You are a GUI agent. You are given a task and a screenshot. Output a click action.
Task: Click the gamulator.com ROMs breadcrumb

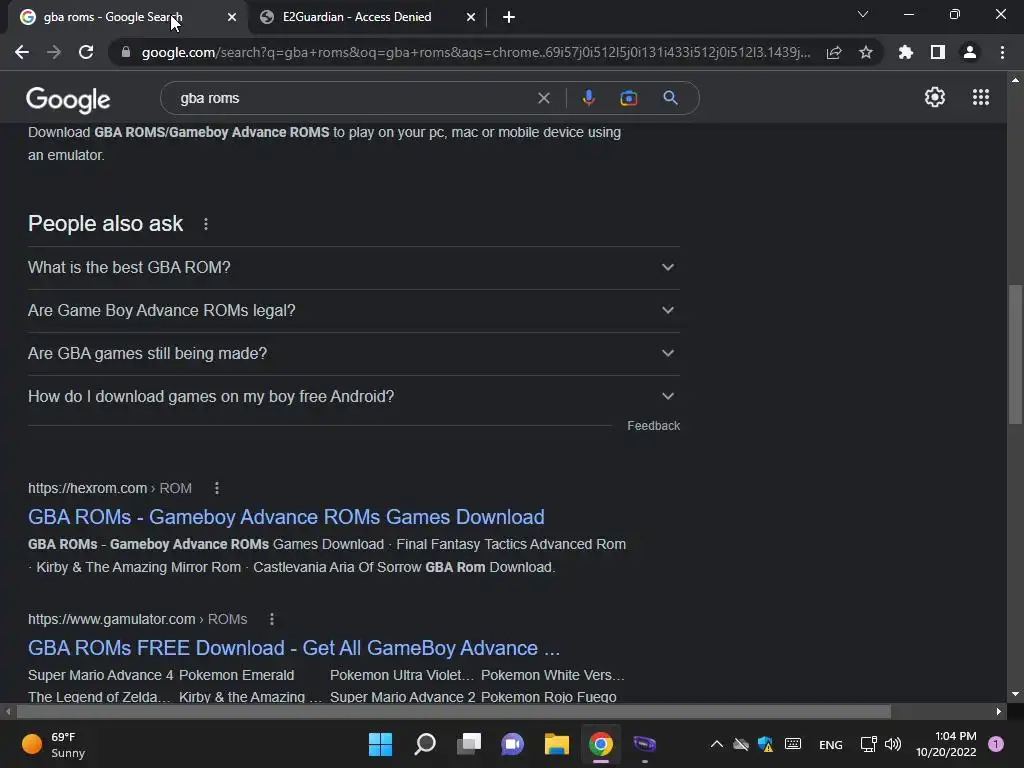(x=137, y=619)
